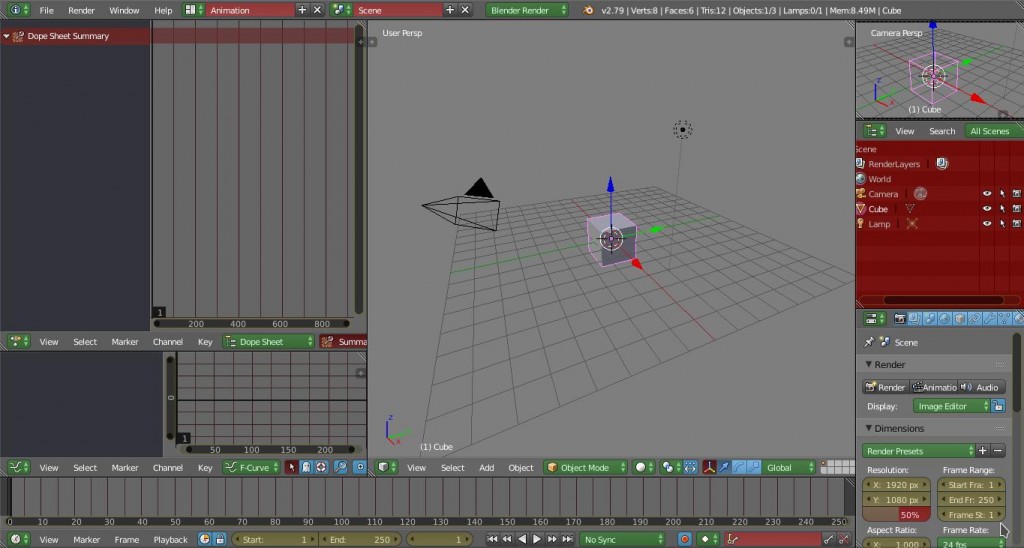Toggle Lamp renderability camera icon
The image size is (1024, 548).
click(x=1016, y=224)
